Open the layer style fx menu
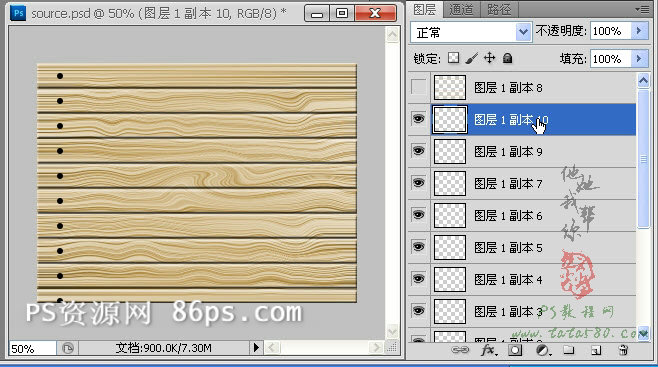Viewport: 658px width, 367px height. (488, 350)
